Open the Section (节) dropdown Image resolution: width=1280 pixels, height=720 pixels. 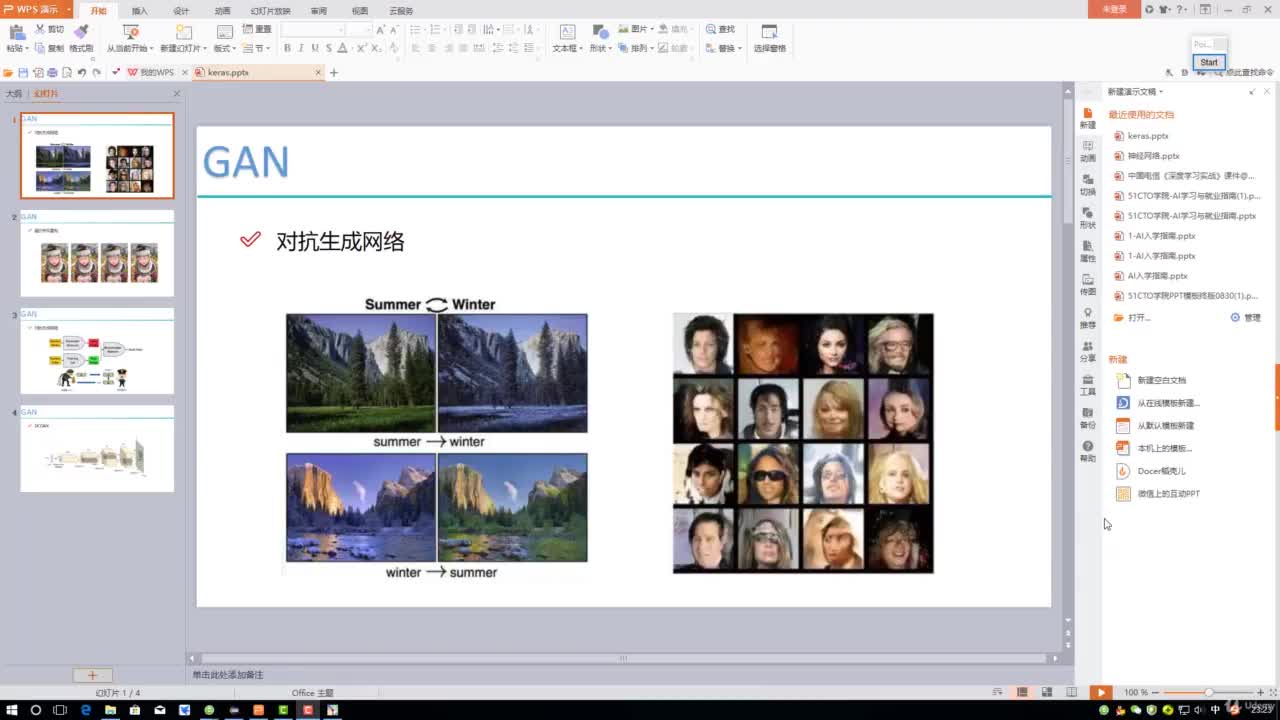point(257,48)
